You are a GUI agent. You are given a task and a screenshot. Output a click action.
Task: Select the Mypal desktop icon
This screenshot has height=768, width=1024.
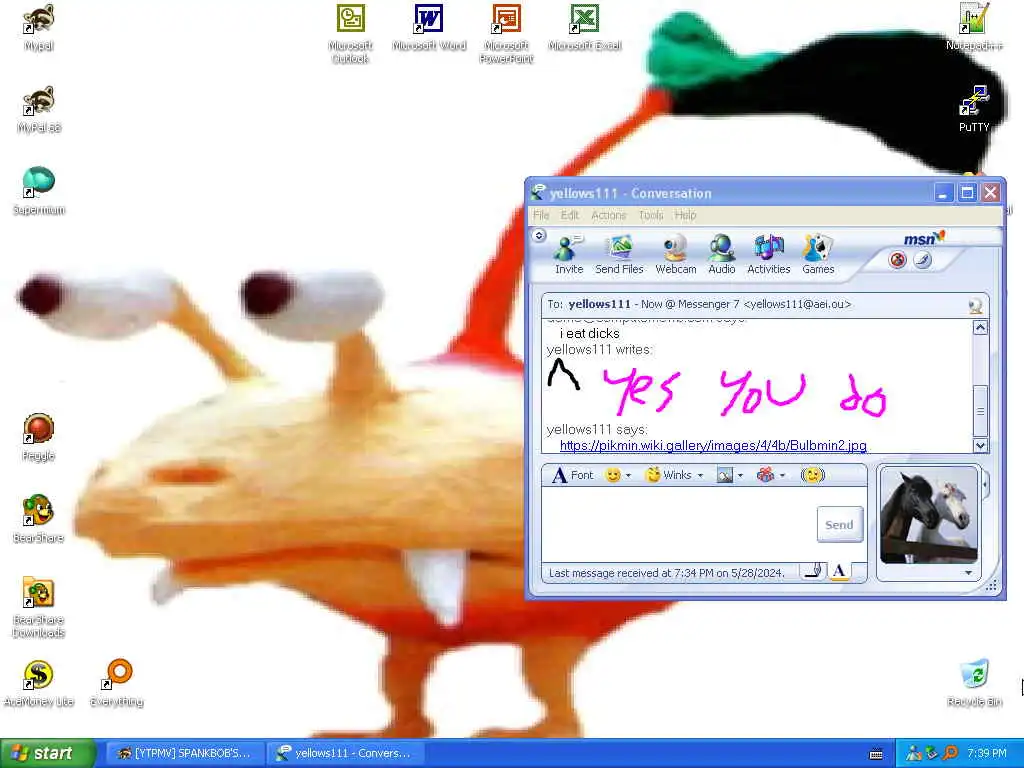39,27
